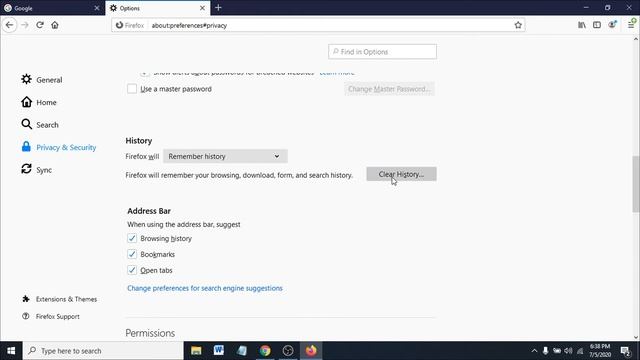Open the Library icon in toolbar
Image resolution: width=640 pixels, height=360 pixels.
[x=582, y=25]
